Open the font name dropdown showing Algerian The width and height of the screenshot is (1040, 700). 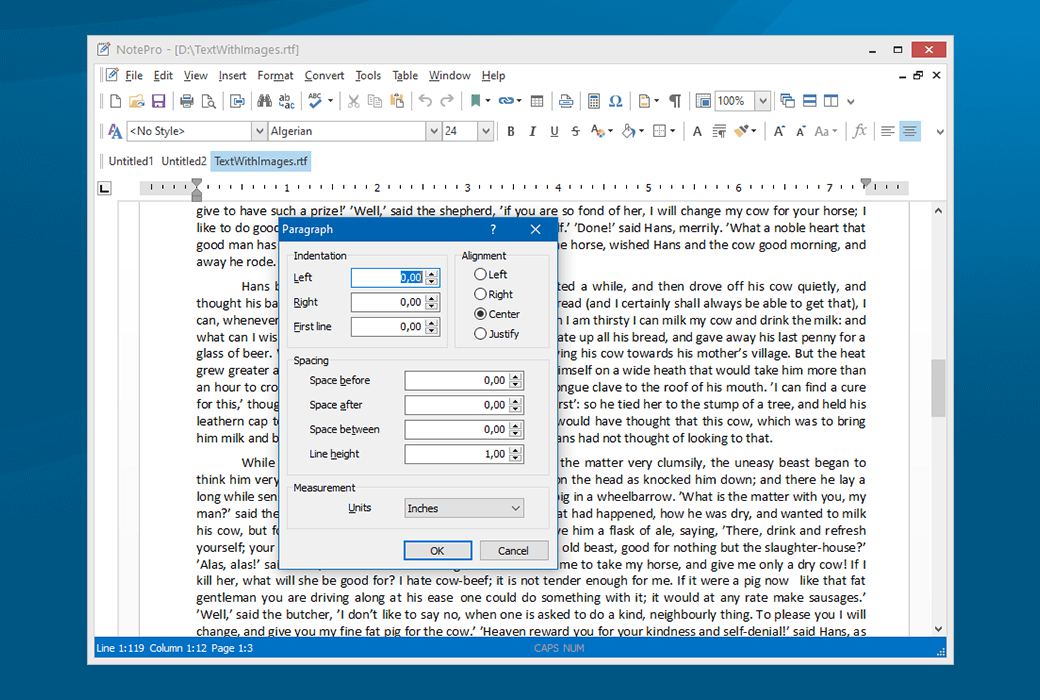433,131
